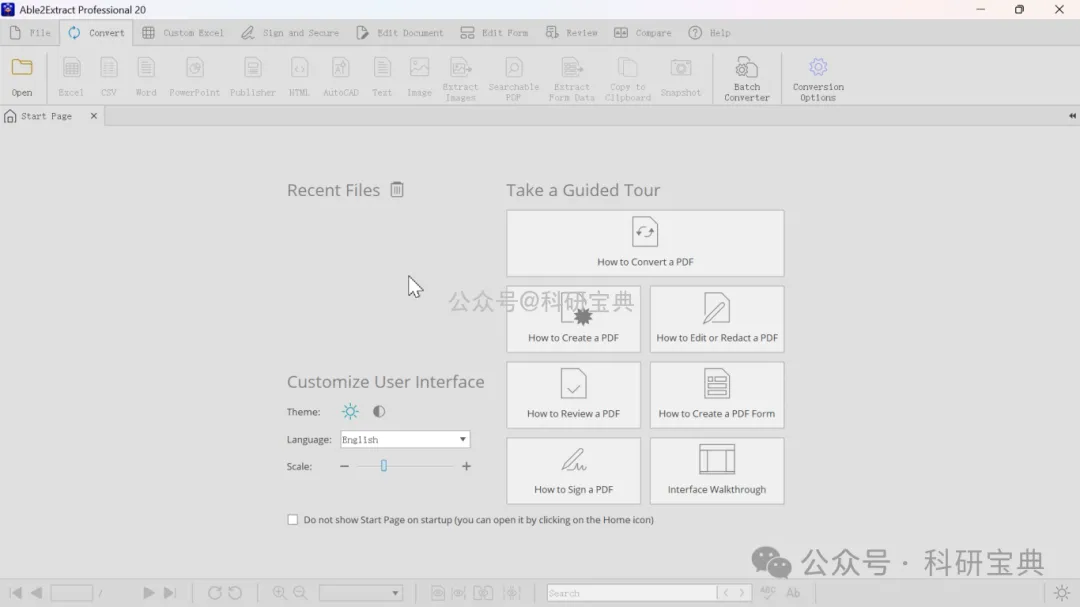The image size is (1080, 607).
Task: Go to previous page in bottom bar
Action: tap(37, 593)
